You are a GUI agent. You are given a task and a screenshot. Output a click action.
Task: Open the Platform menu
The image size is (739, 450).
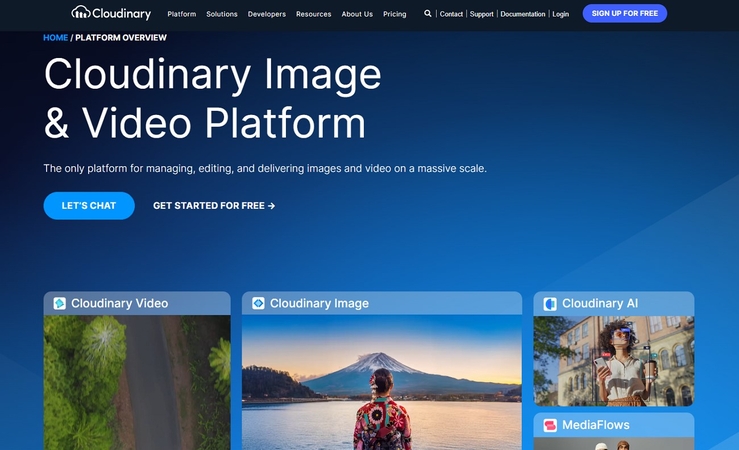click(181, 14)
